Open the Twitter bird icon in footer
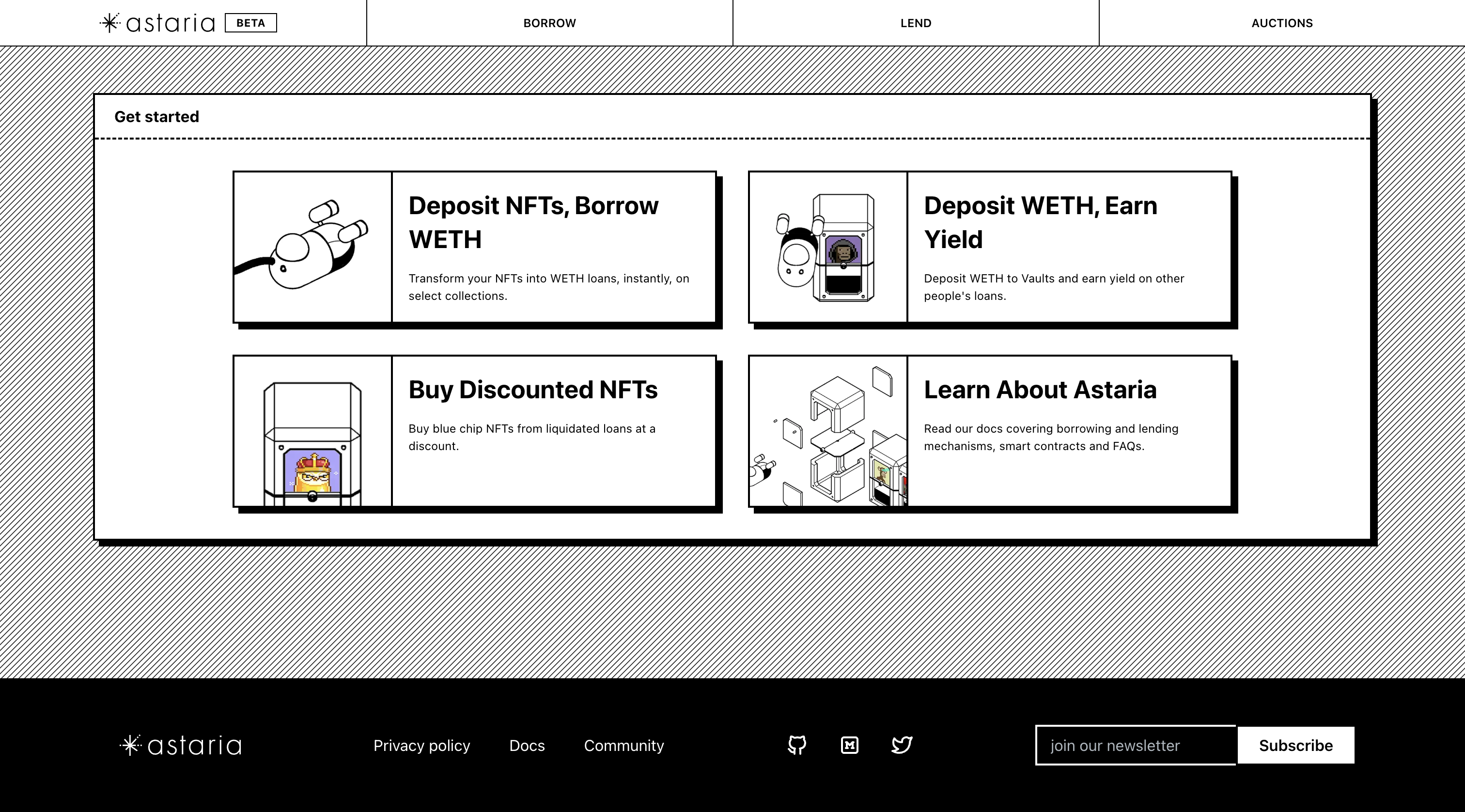This screenshot has width=1465, height=812. coord(902,745)
